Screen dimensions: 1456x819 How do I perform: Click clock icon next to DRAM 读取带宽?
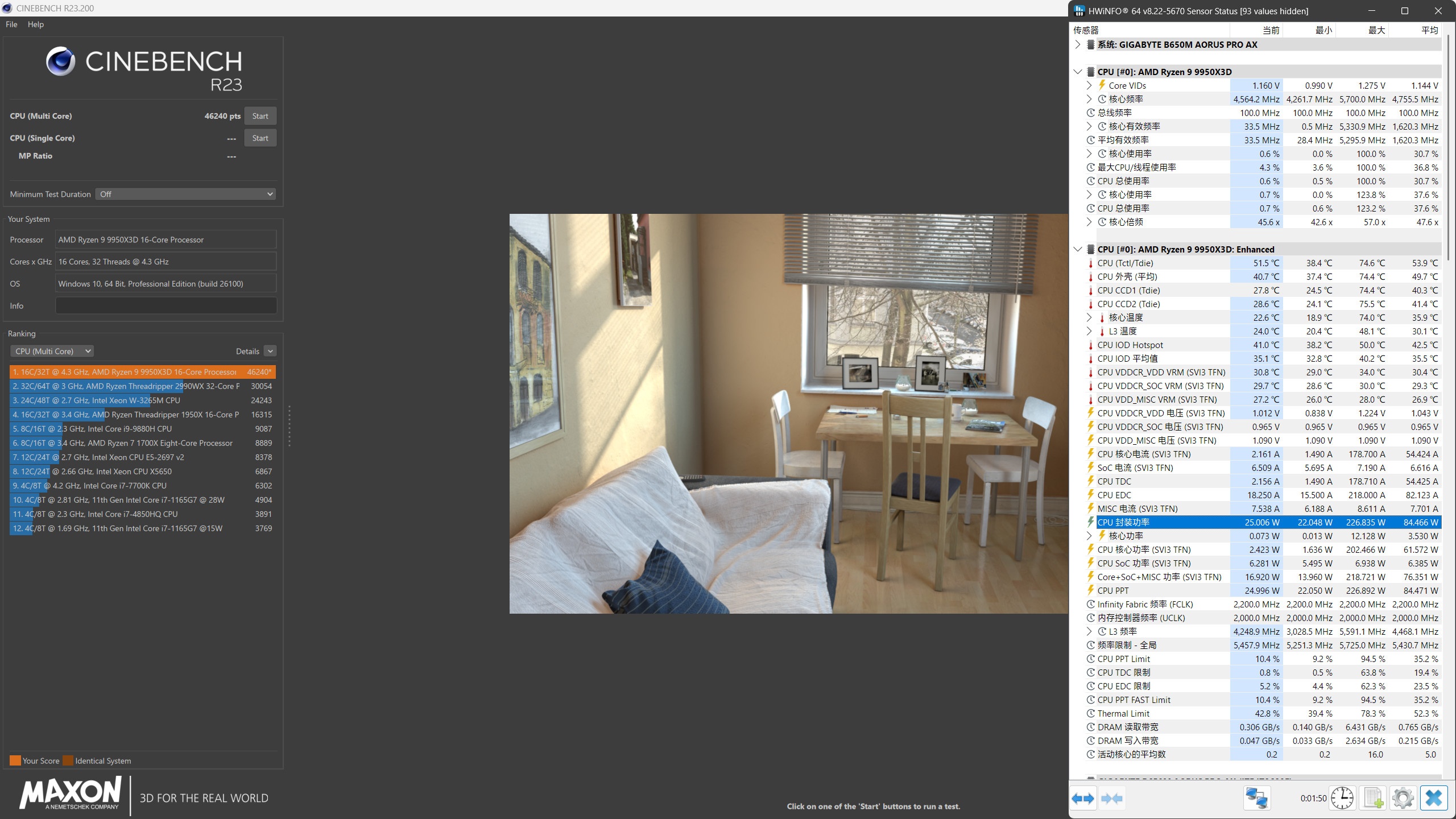(1090, 727)
